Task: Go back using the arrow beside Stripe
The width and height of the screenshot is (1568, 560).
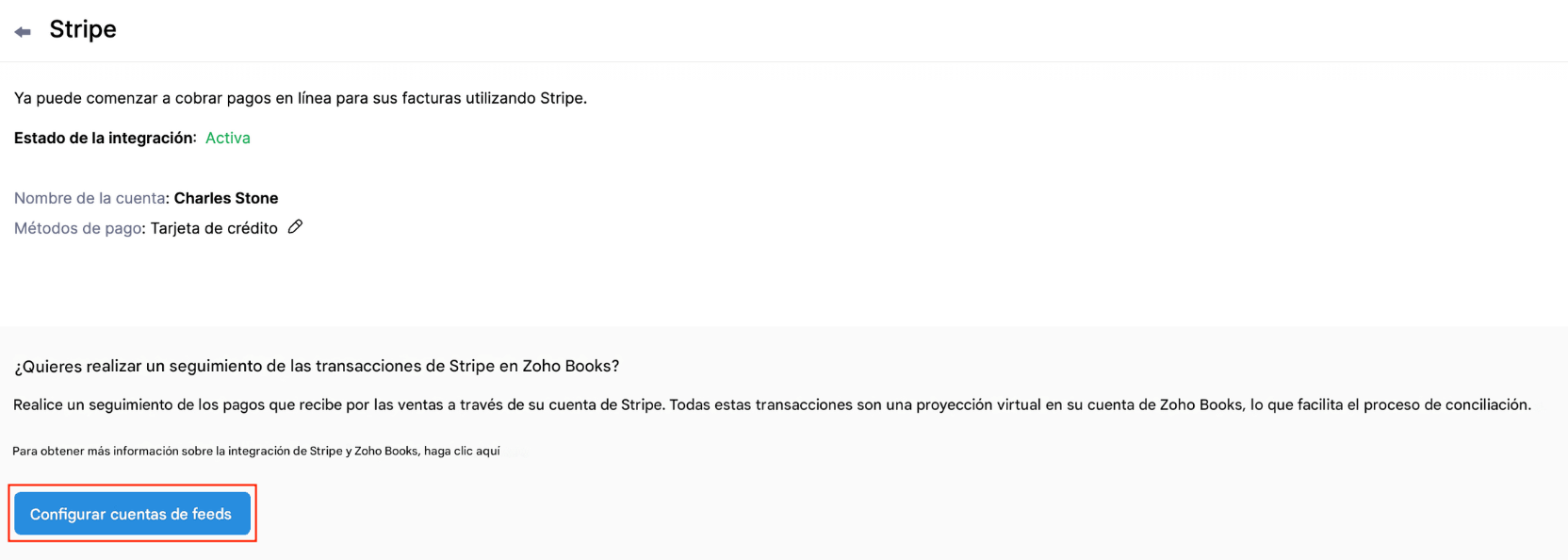Action: [23, 32]
